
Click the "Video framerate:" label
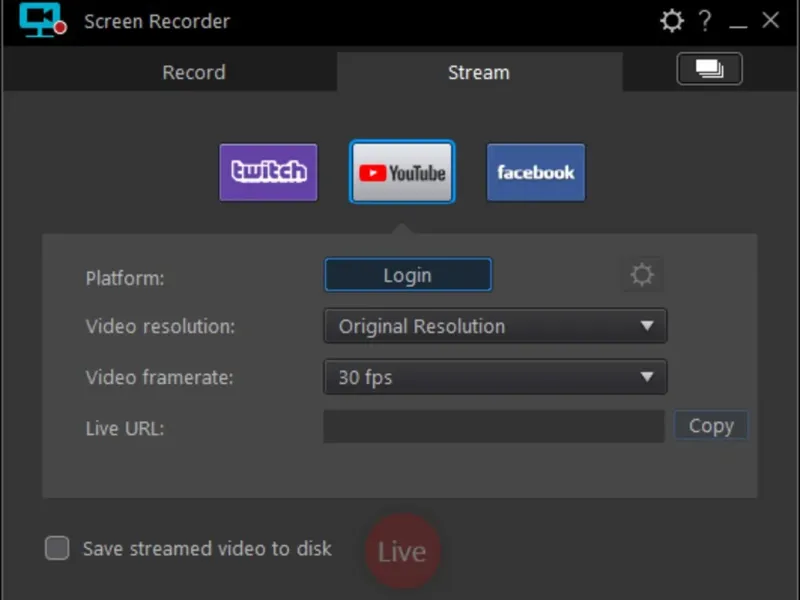click(x=159, y=378)
